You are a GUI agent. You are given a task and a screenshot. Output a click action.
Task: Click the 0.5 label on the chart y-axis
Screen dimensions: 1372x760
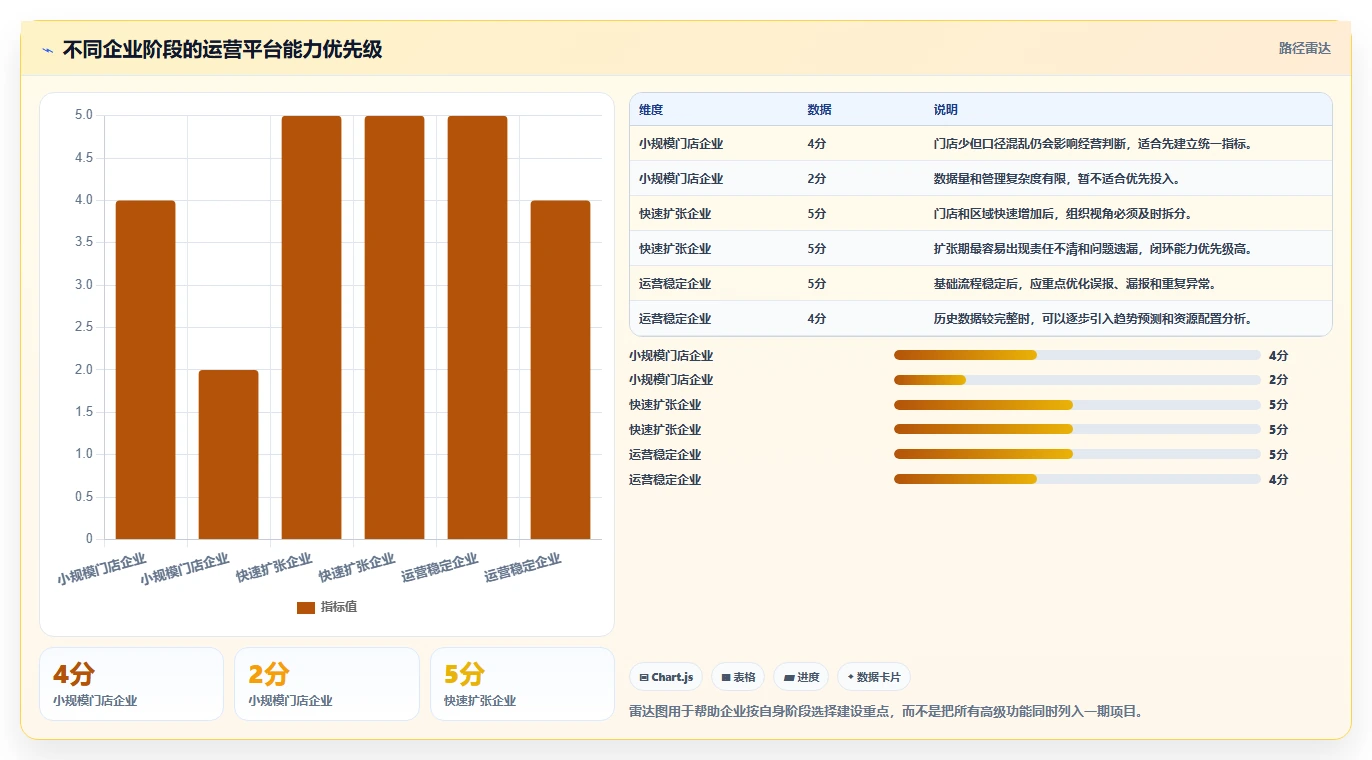[84, 497]
